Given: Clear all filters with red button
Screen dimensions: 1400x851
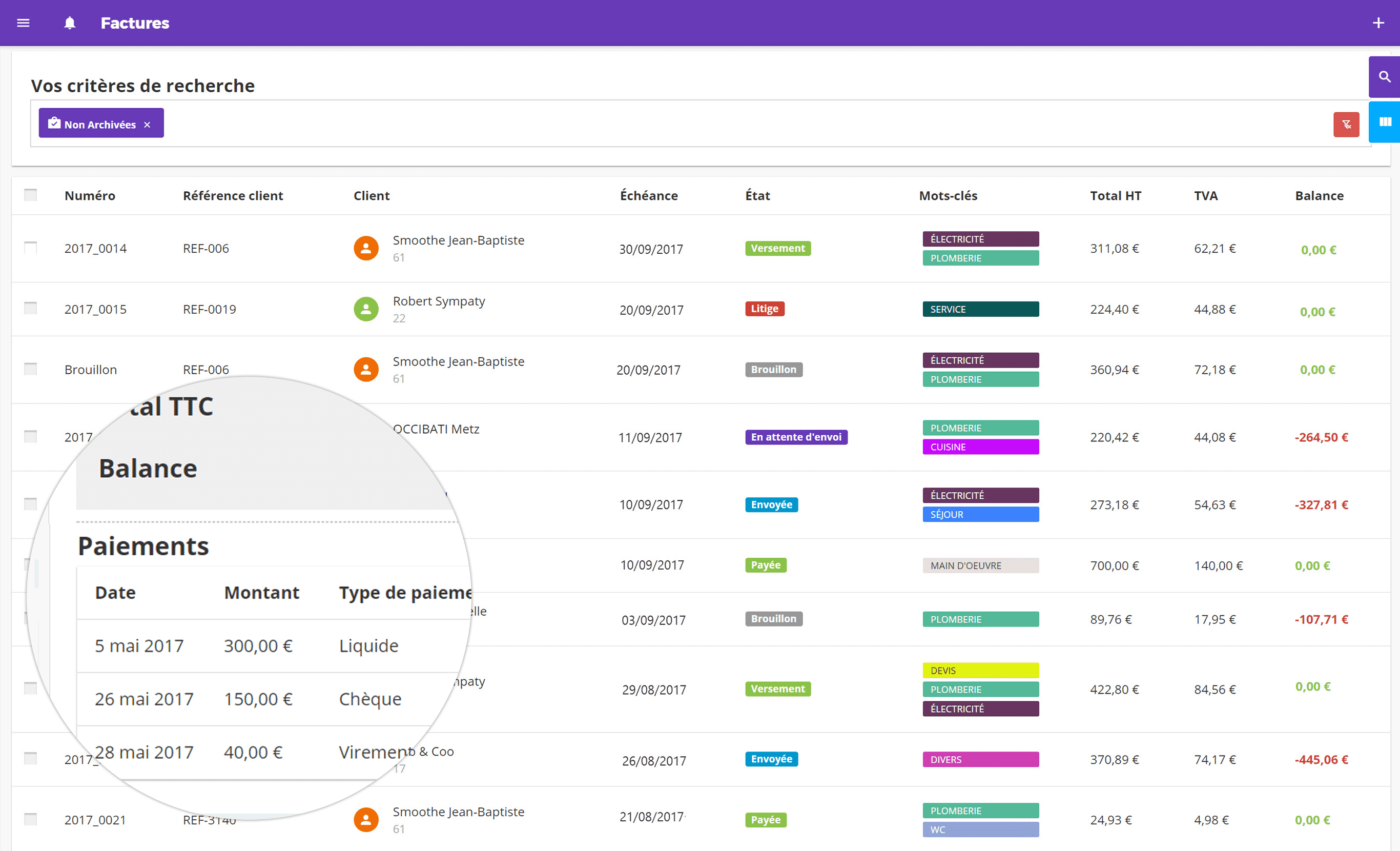Looking at the screenshot, I should click(x=1346, y=125).
